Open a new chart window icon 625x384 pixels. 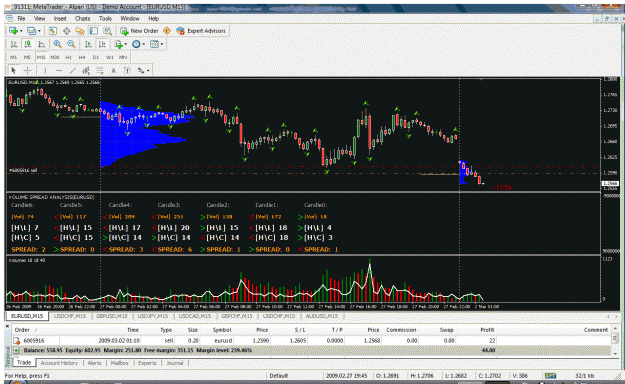pos(13,31)
